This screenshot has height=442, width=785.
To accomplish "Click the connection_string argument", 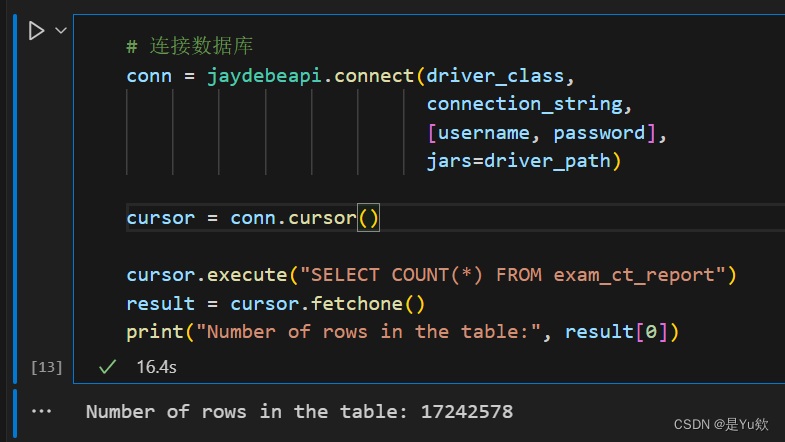I will (x=529, y=104).
